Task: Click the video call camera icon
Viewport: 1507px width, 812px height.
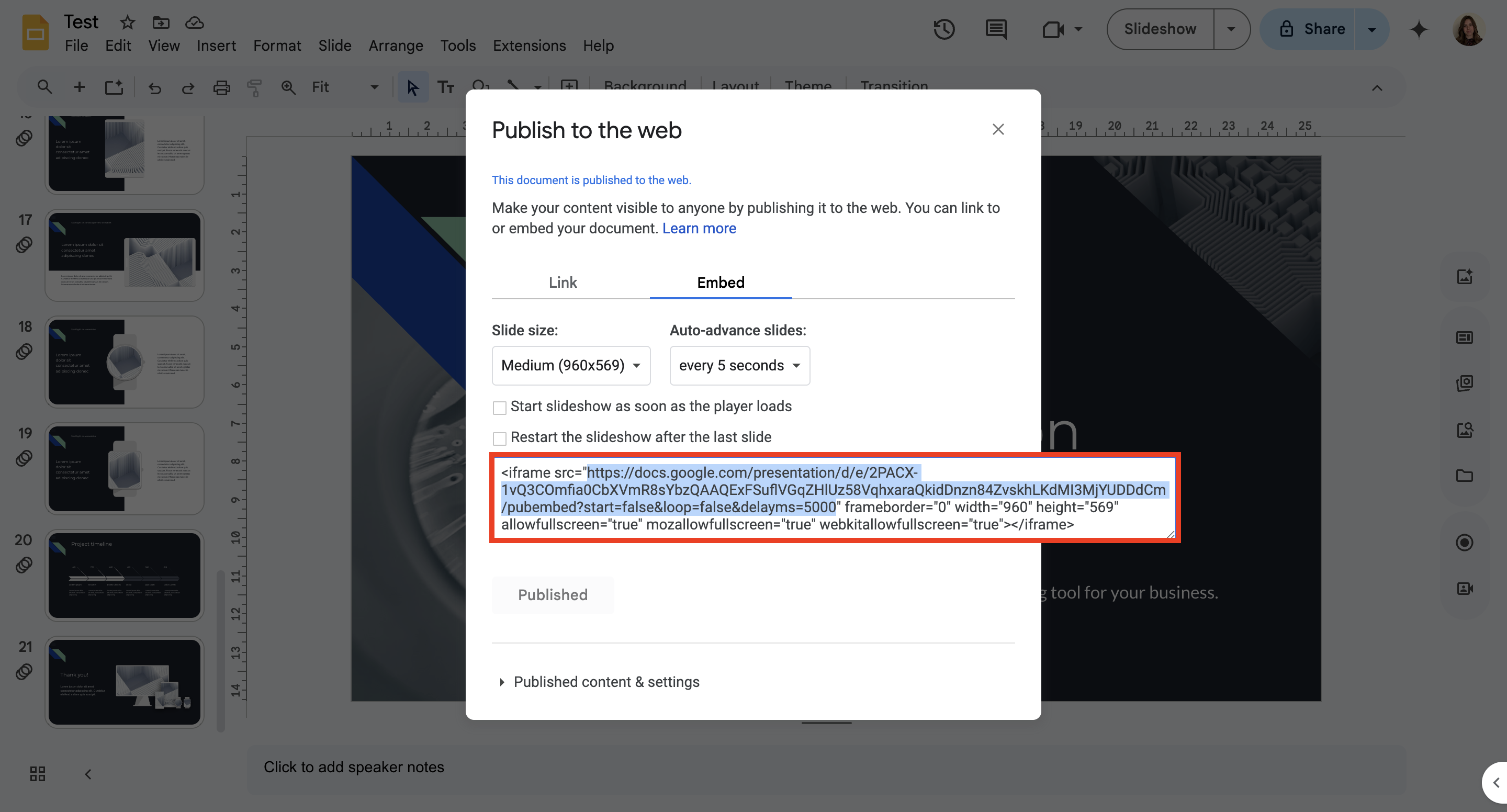Action: [x=1052, y=29]
